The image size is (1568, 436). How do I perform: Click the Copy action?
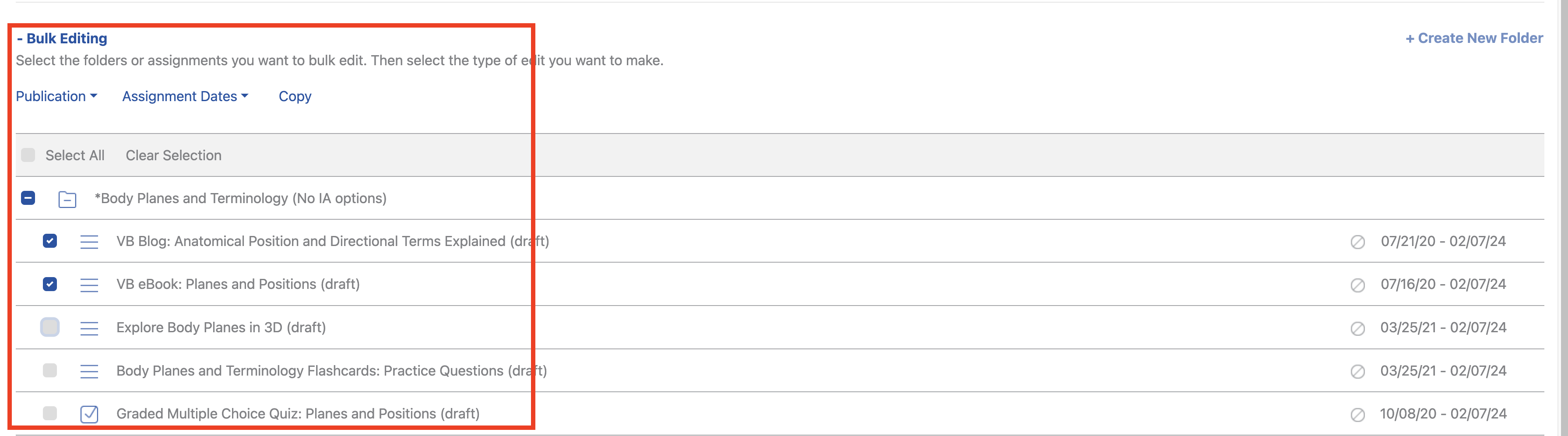(x=295, y=96)
